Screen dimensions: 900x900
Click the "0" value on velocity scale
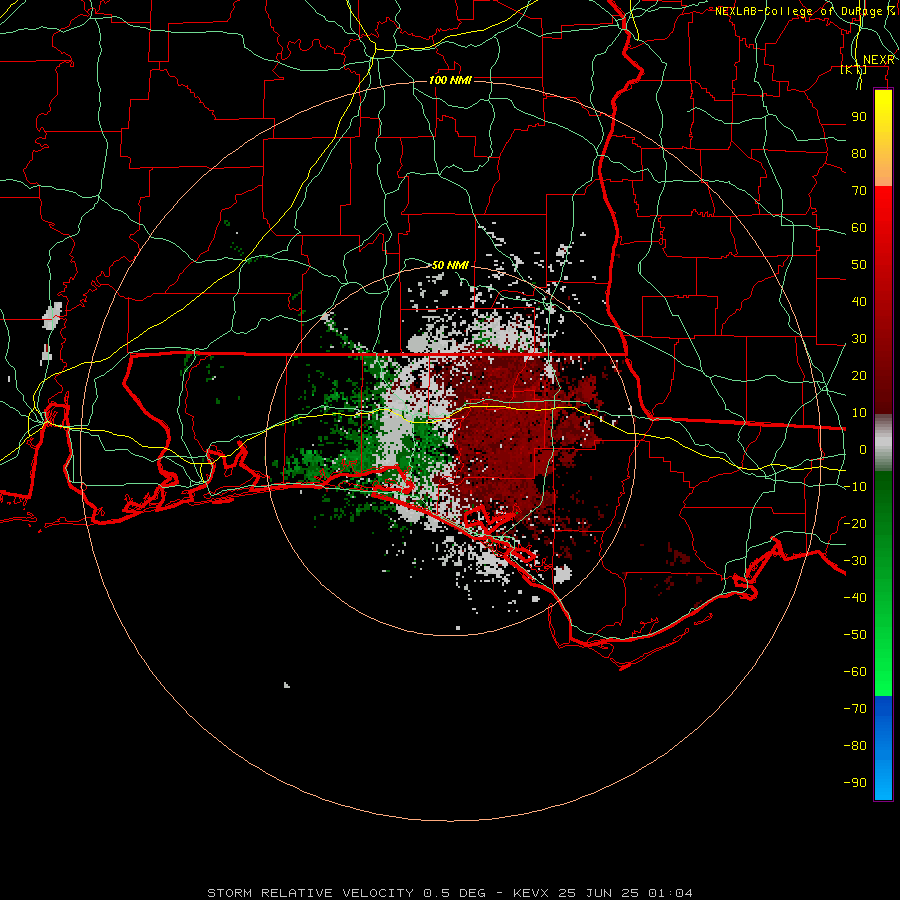863,449
